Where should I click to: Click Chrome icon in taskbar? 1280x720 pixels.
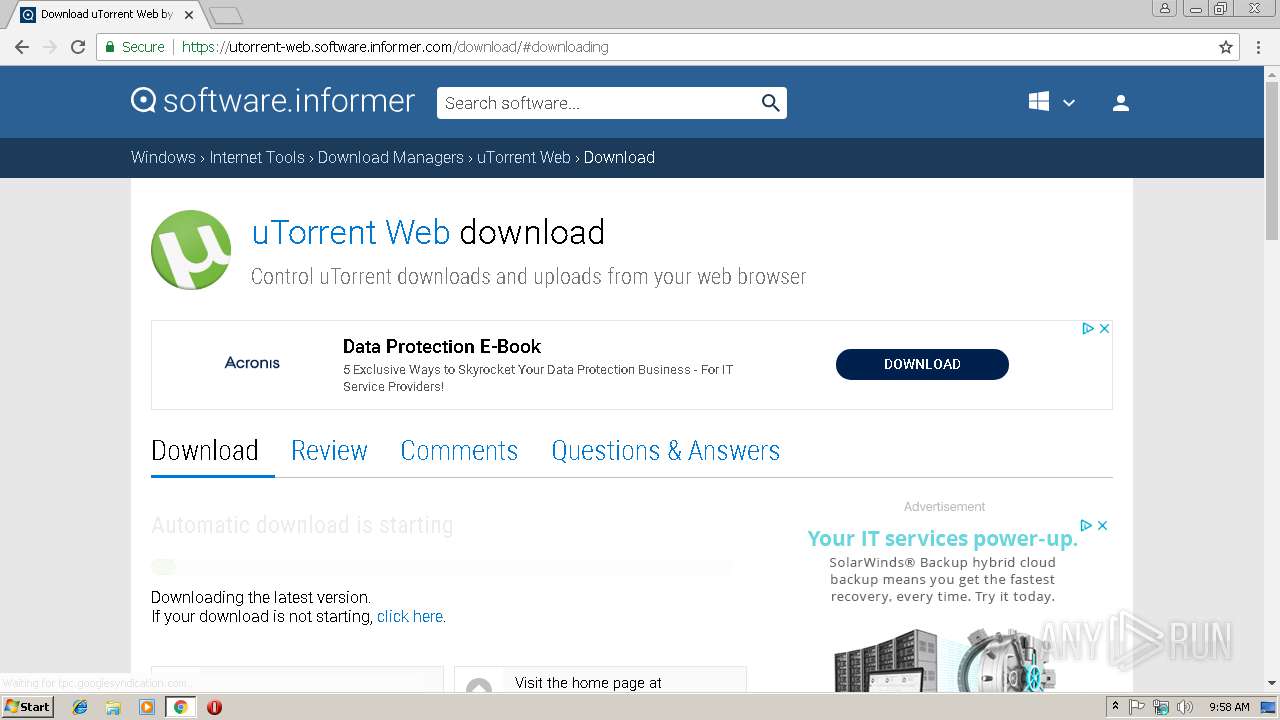click(180, 707)
